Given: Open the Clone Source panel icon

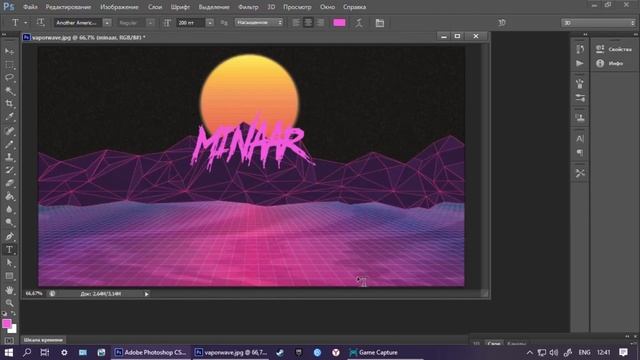Looking at the screenshot, I should (x=580, y=118).
